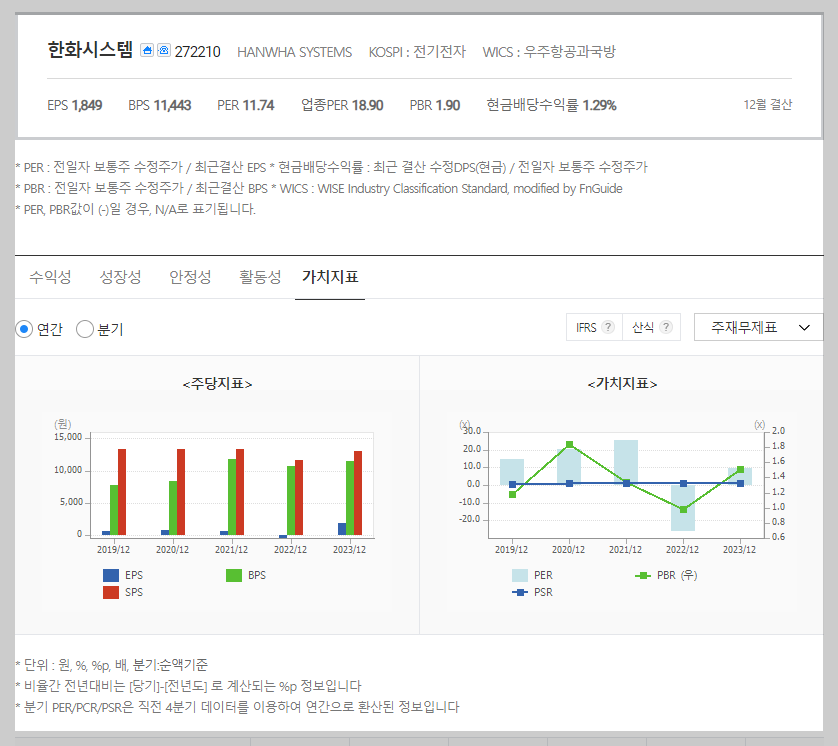
Task: Click WICS : 우주항공과국방 label
Action: [549, 52]
